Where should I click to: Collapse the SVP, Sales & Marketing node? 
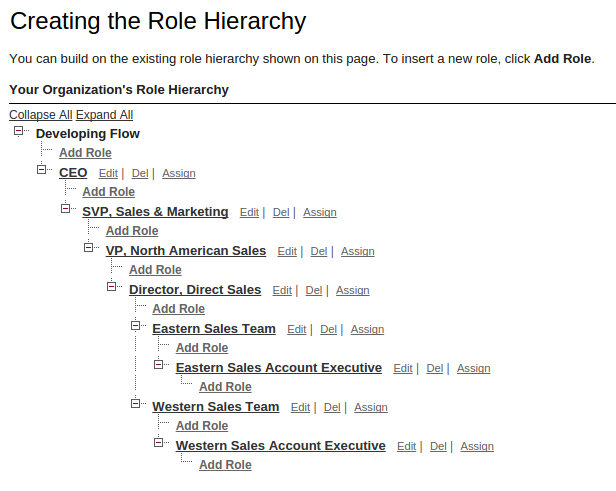pyautogui.click(x=66, y=209)
